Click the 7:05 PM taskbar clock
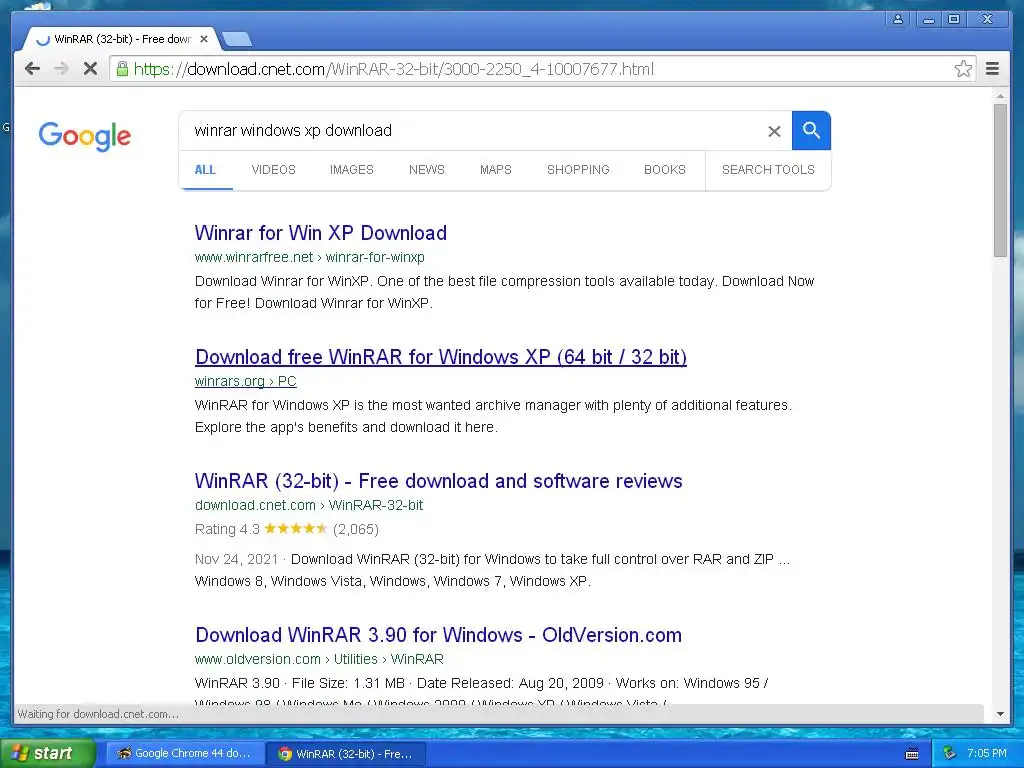The width and height of the screenshot is (1024, 768). [987, 754]
